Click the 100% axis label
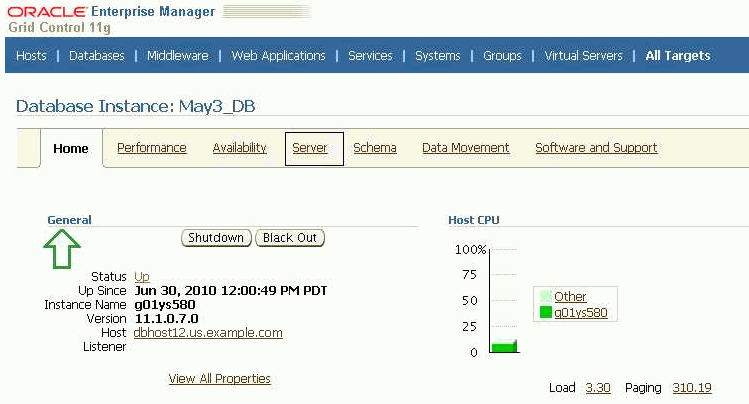The image size is (749, 404). pyautogui.click(x=471, y=250)
